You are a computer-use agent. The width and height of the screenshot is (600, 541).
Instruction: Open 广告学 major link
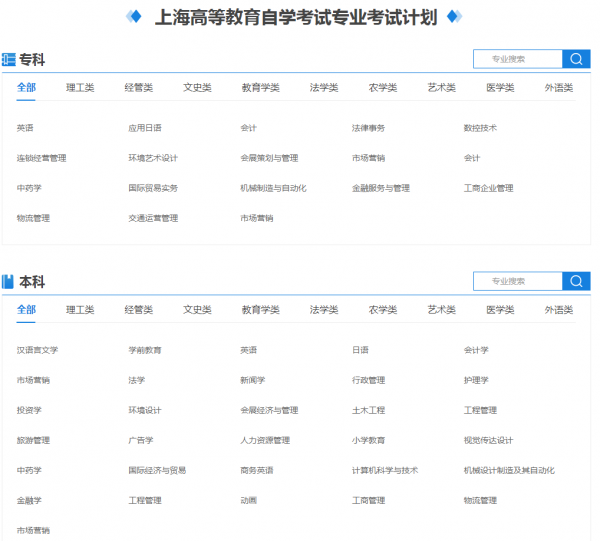[141, 440]
